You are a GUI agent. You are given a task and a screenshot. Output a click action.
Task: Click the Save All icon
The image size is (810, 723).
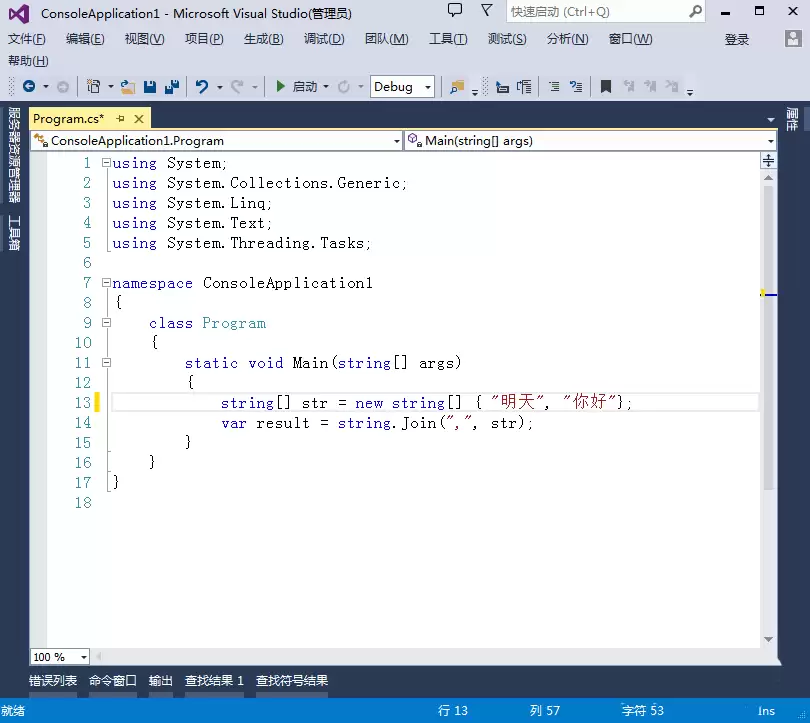click(170, 87)
